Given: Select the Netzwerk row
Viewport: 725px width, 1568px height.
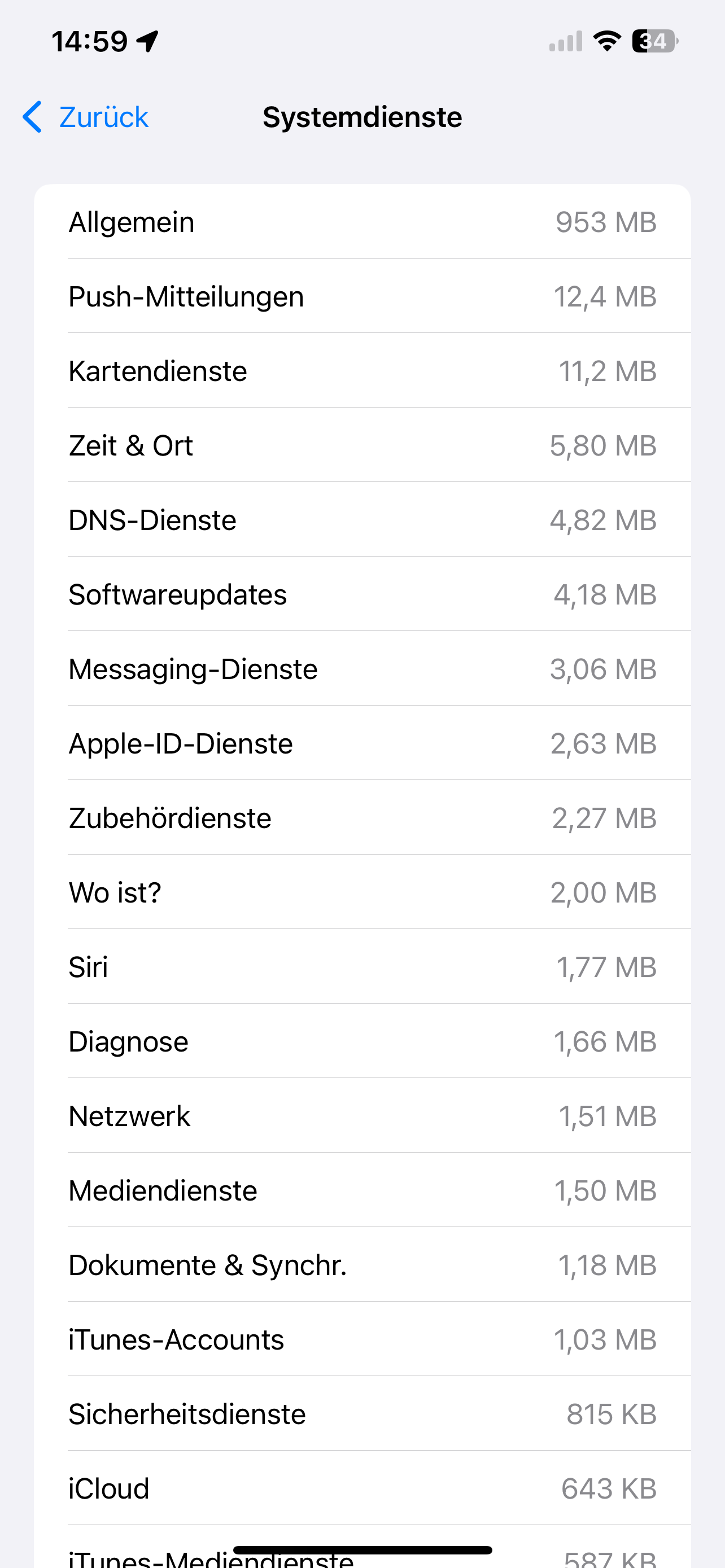Looking at the screenshot, I should 362,1116.
